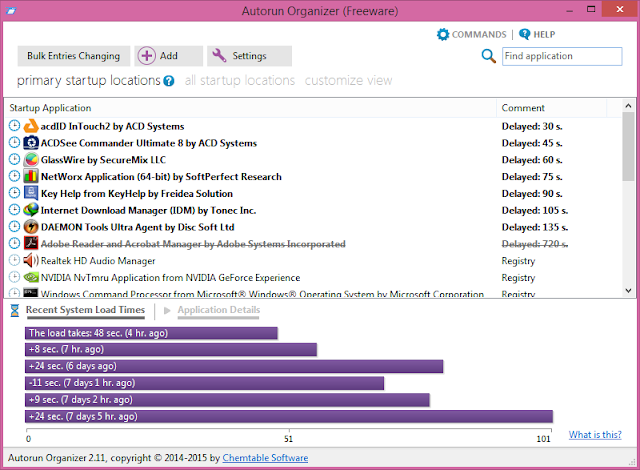Viewport: 640px width, 470px height.
Task: Click the Realtek speaker icon
Action: [x=31, y=260]
